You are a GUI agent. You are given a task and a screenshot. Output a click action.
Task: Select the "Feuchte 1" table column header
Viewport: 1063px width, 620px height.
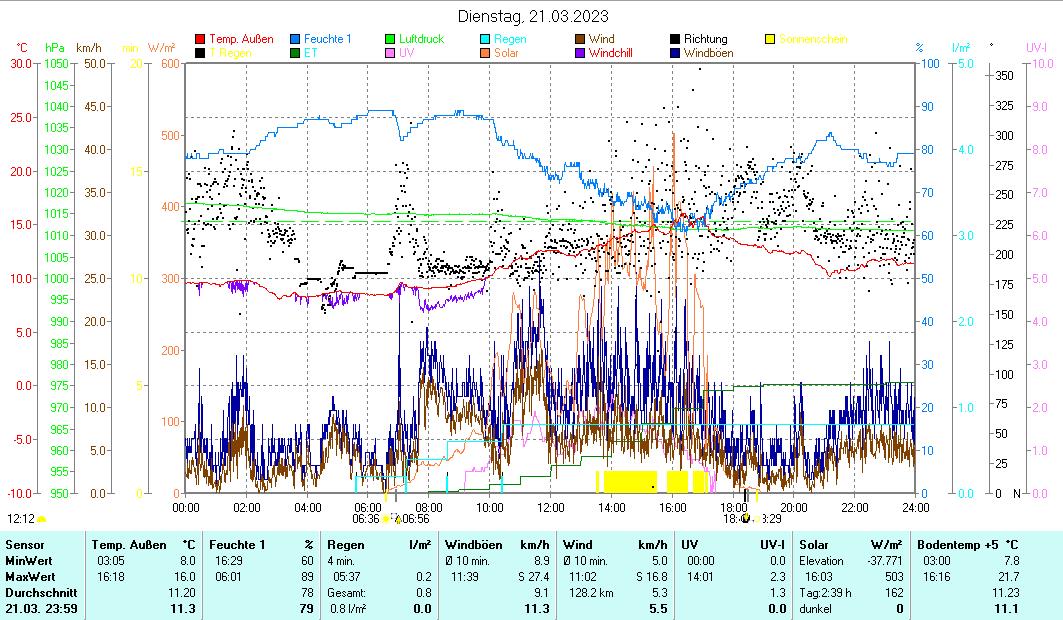pyautogui.click(x=237, y=545)
